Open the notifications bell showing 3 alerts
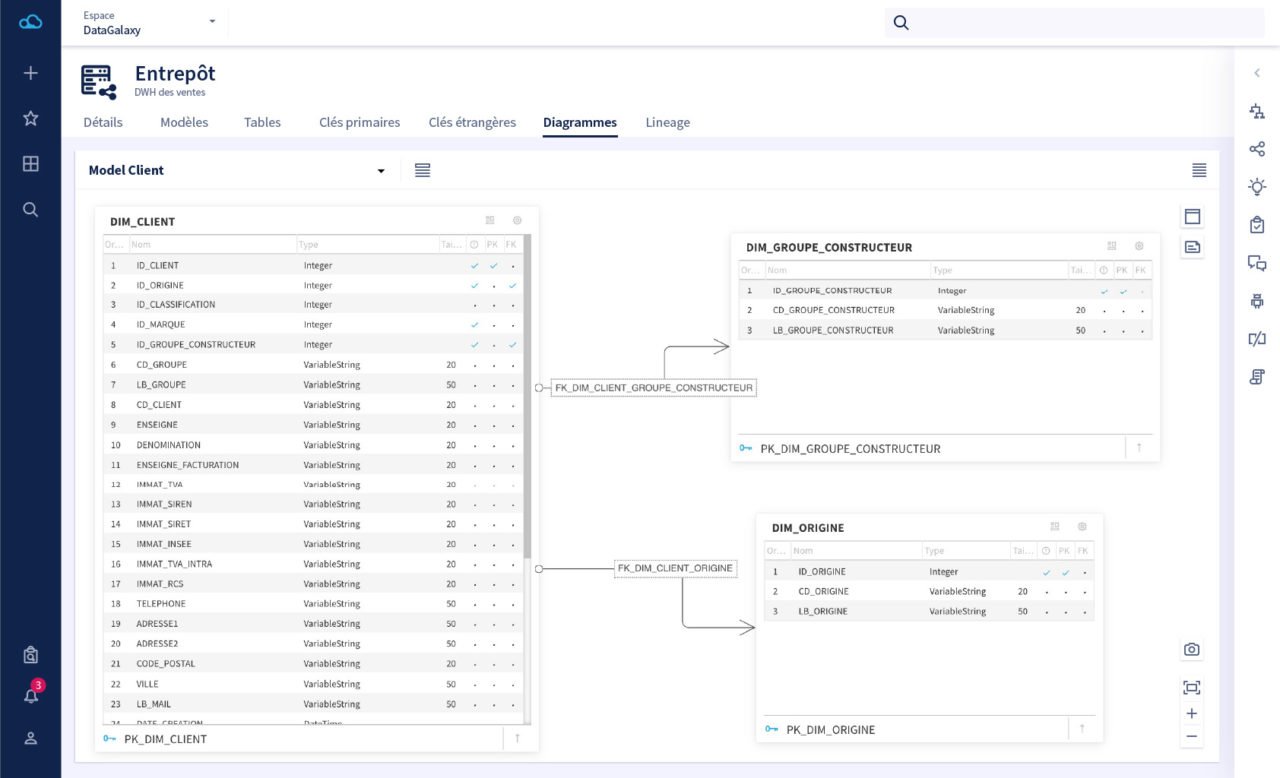 [x=29, y=696]
